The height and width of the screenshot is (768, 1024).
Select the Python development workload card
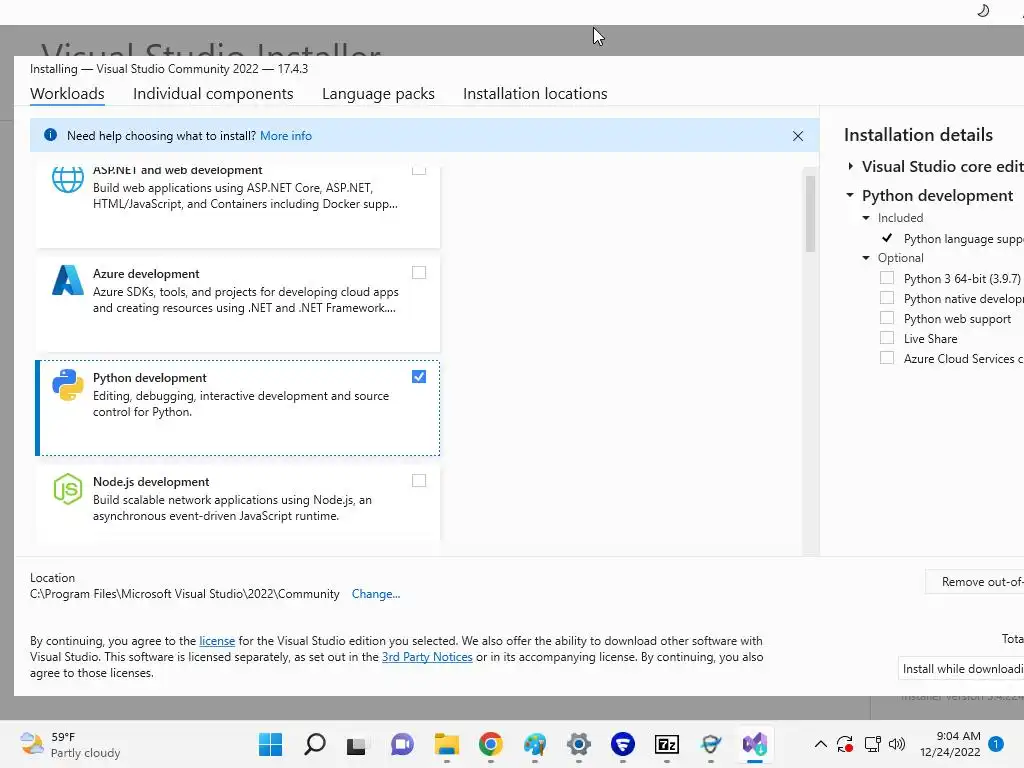(237, 408)
